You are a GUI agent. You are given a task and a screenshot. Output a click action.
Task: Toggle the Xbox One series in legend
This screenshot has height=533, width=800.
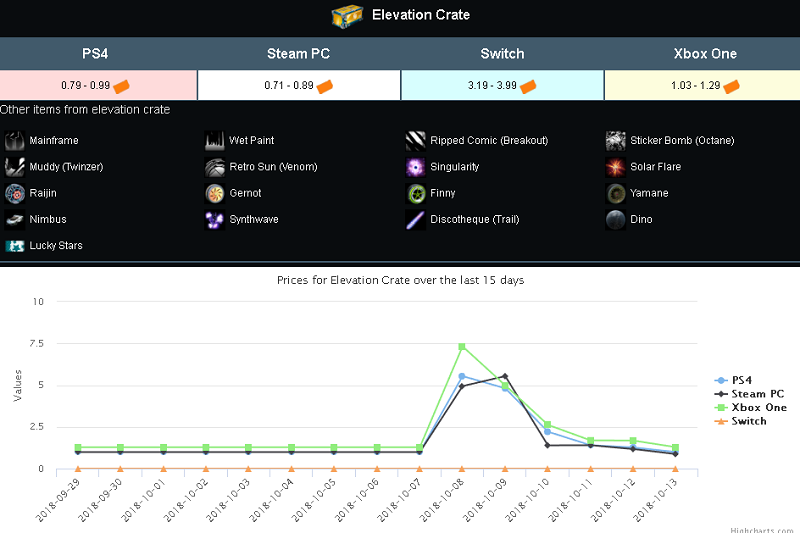[x=751, y=408]
